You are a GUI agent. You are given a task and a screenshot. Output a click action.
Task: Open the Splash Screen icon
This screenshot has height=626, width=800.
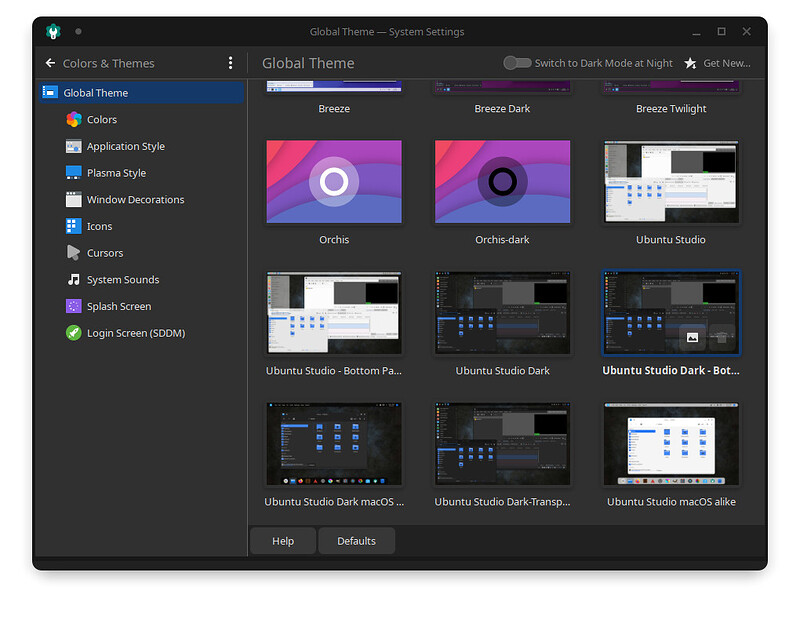pos(74,307)
